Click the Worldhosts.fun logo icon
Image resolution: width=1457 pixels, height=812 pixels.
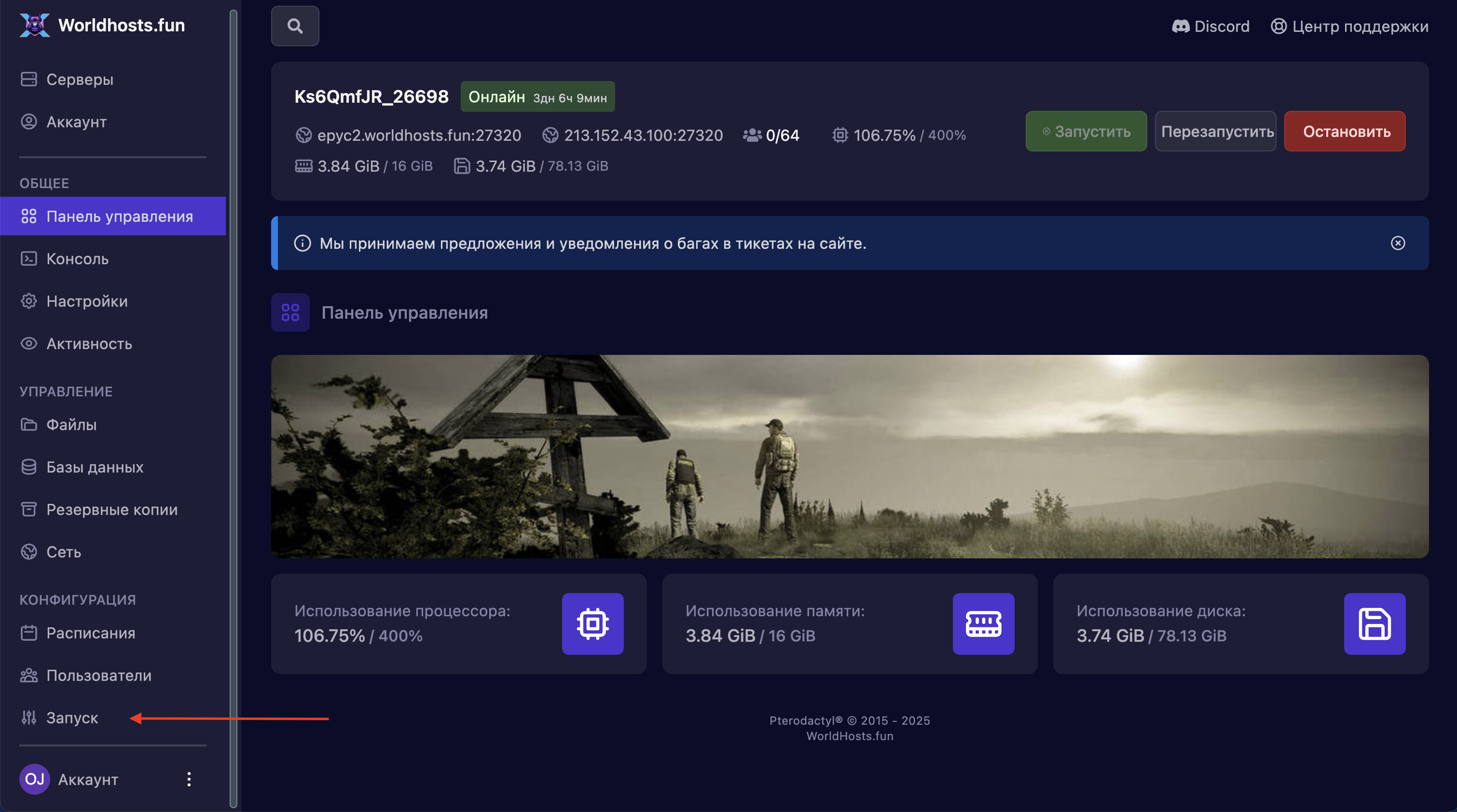click(35, 25)
